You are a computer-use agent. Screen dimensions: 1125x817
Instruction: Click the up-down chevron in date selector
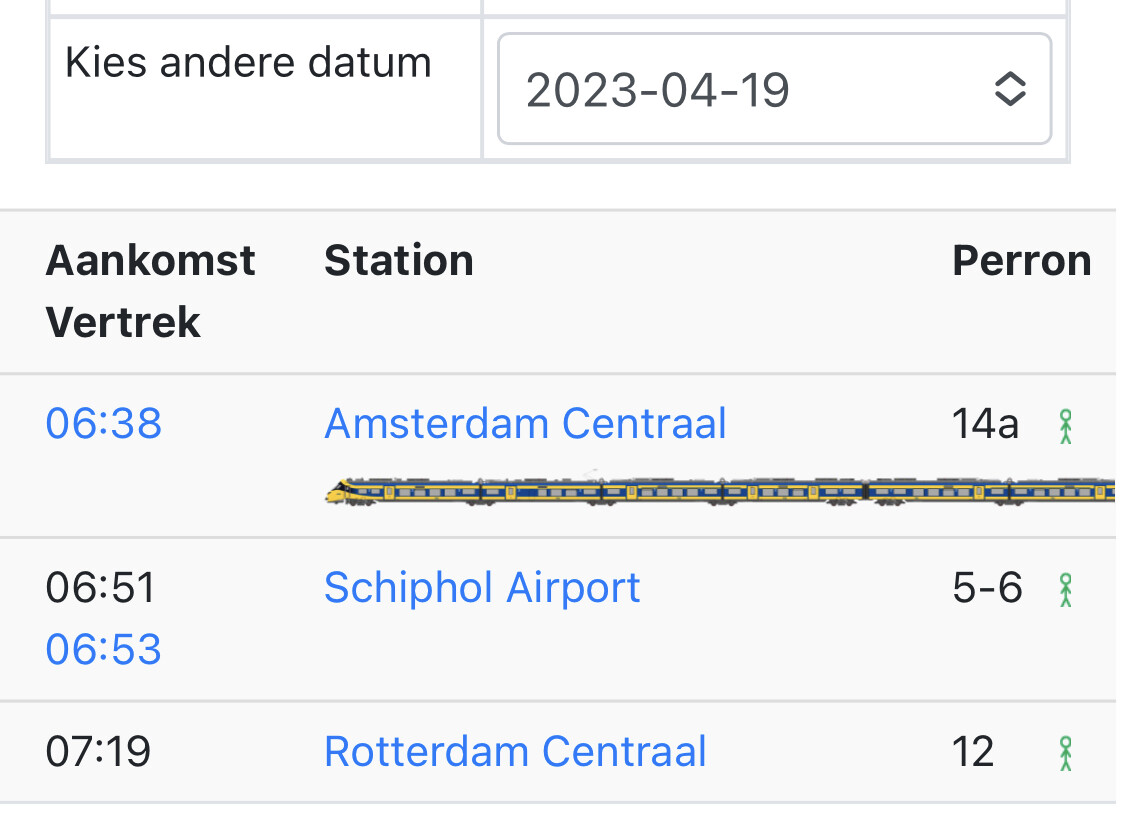pyautogui.click(x=1010, y=90)
